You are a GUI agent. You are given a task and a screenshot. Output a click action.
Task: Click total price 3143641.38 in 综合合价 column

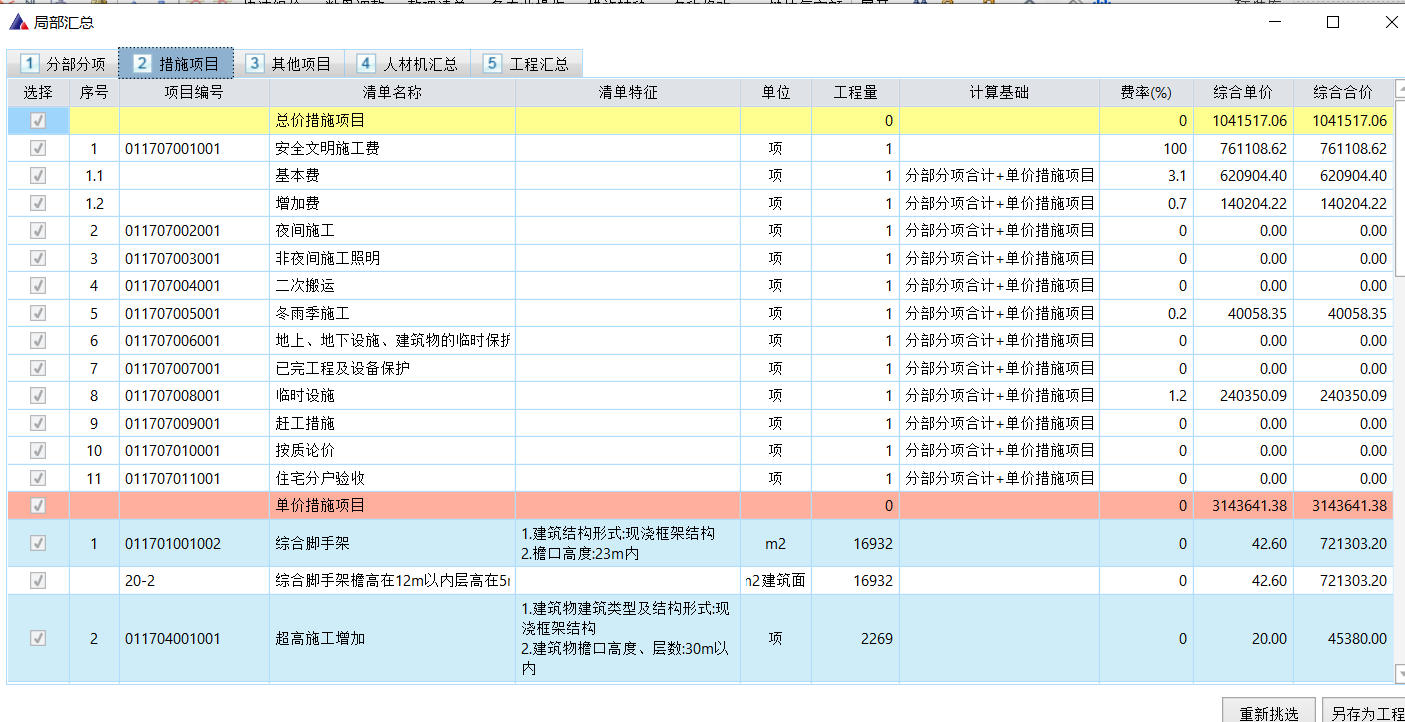pos(1343,505)
